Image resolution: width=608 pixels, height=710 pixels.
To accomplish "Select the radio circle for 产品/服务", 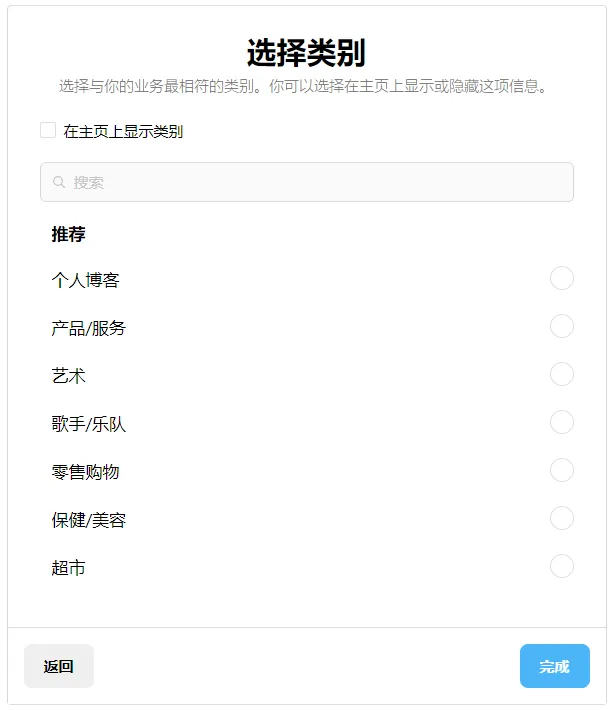I will (x=562, y=326).
